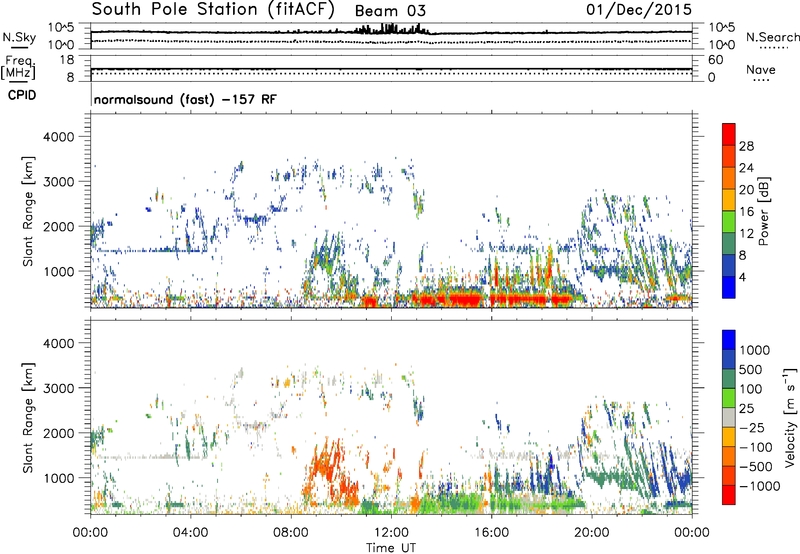Screen dimensions: 800x554
Task: Click the '20' label on Power color bar
Action: 746,190
